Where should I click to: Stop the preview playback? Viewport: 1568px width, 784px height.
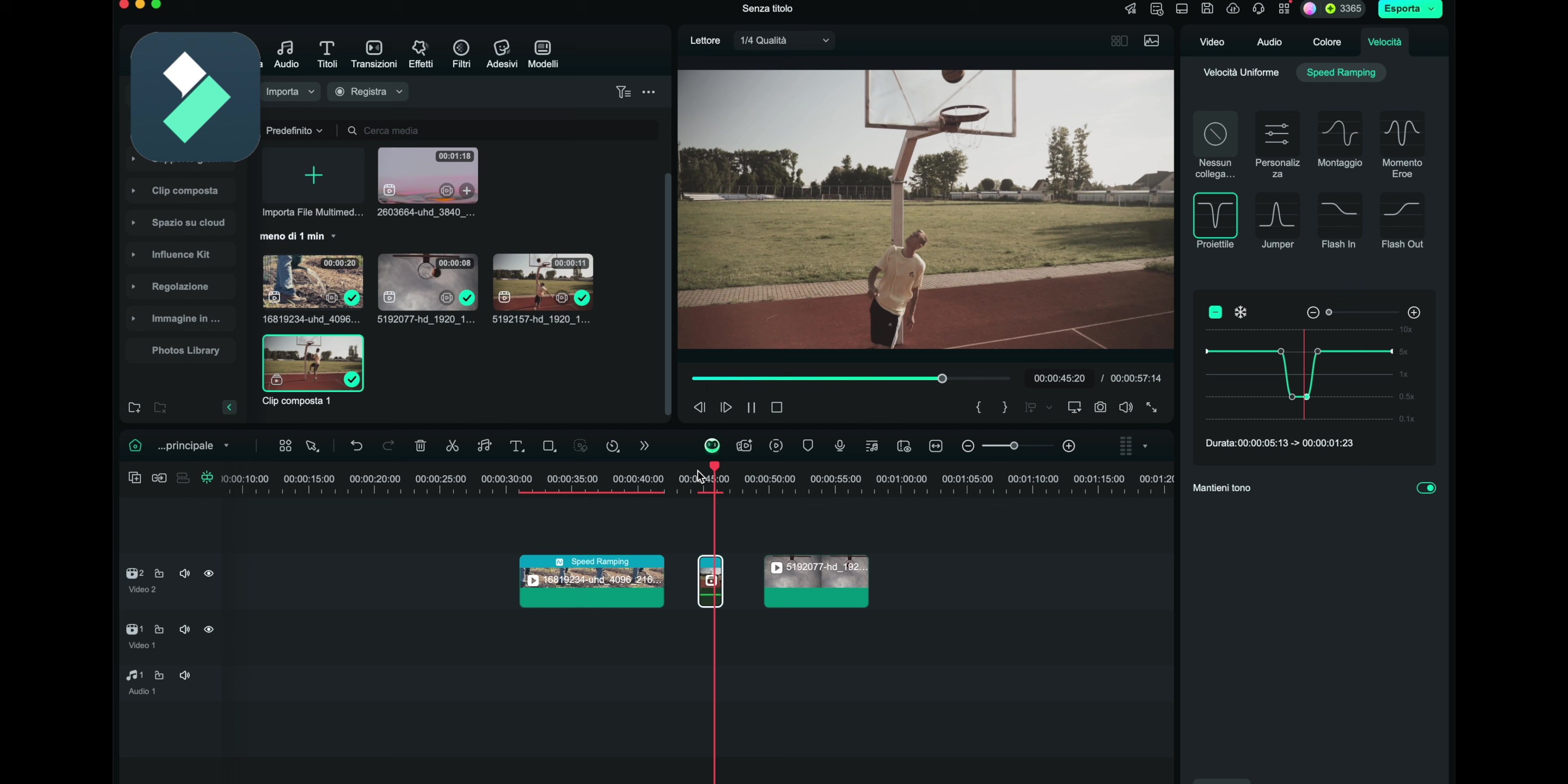coord(776,408)
